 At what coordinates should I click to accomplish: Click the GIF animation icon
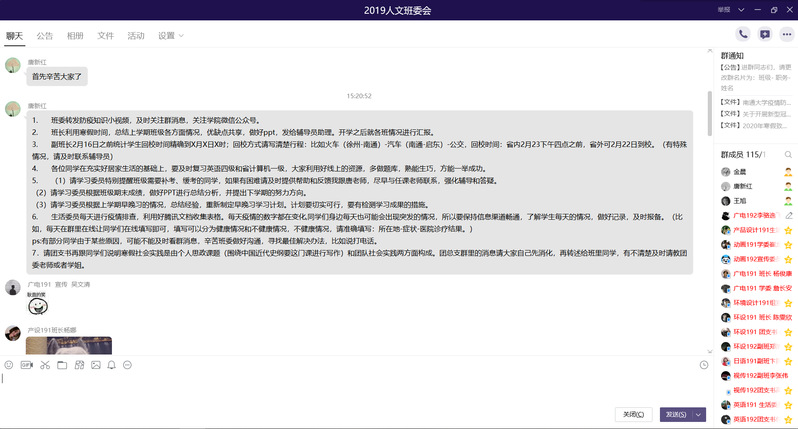[x=27, y=365]
